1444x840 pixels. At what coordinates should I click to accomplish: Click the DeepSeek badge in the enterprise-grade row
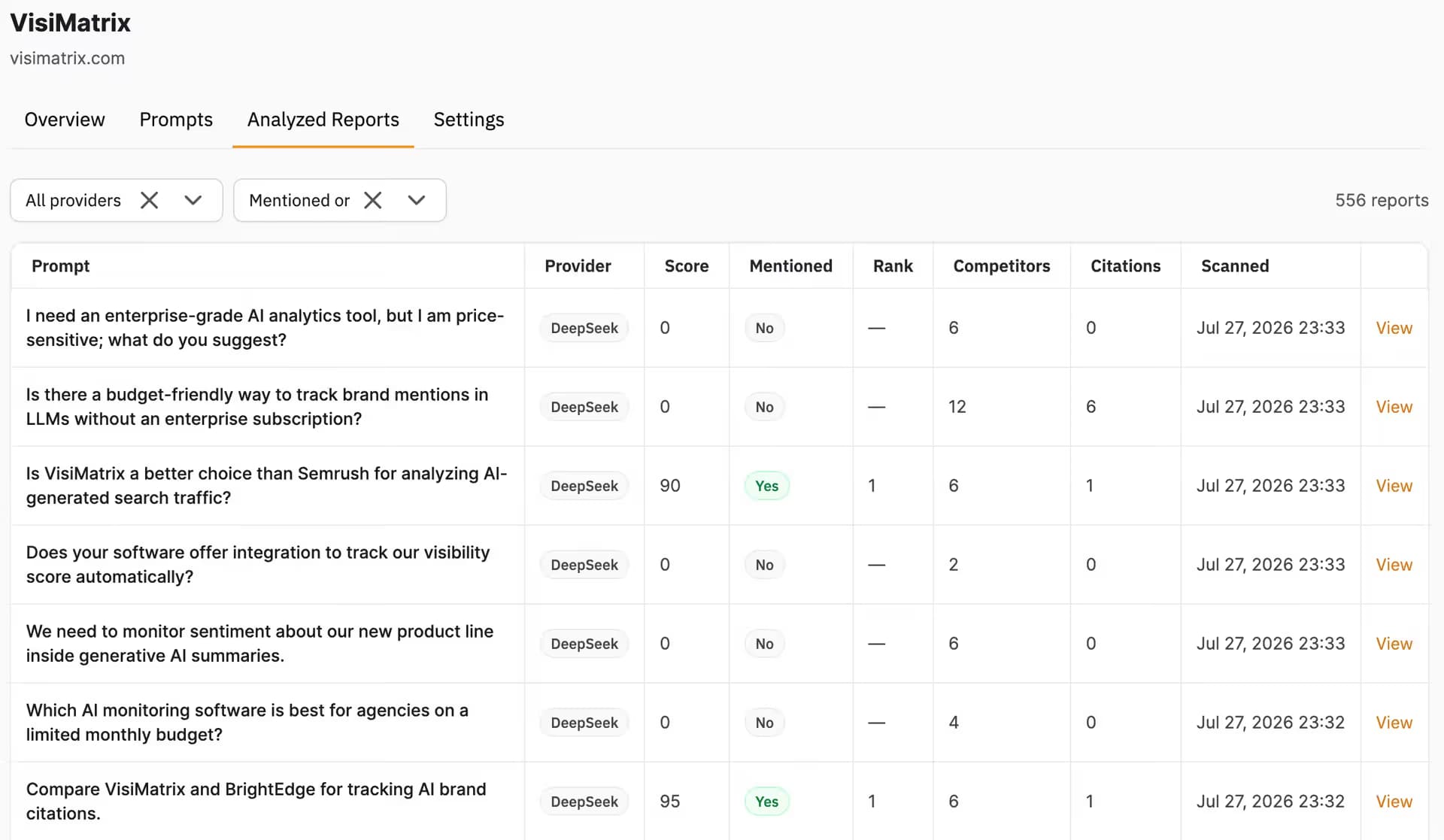[584, 328]
